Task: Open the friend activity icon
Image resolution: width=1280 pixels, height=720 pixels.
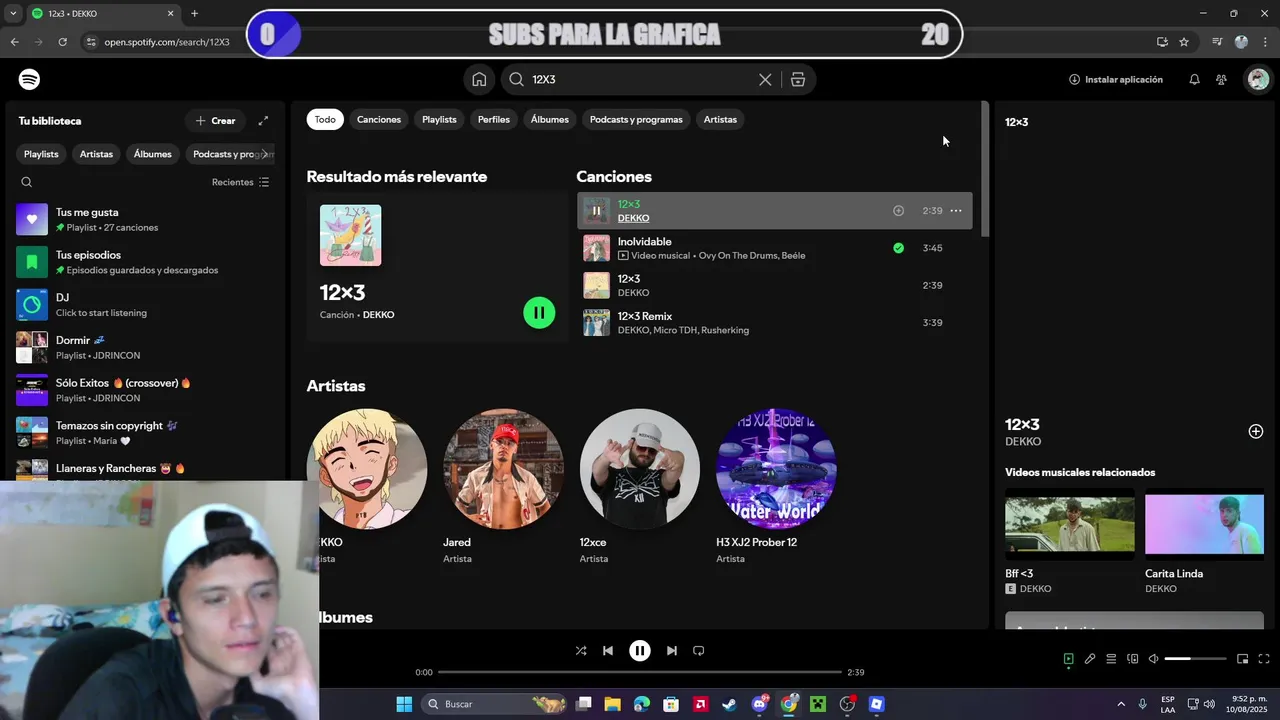Action: [1221, 79]
